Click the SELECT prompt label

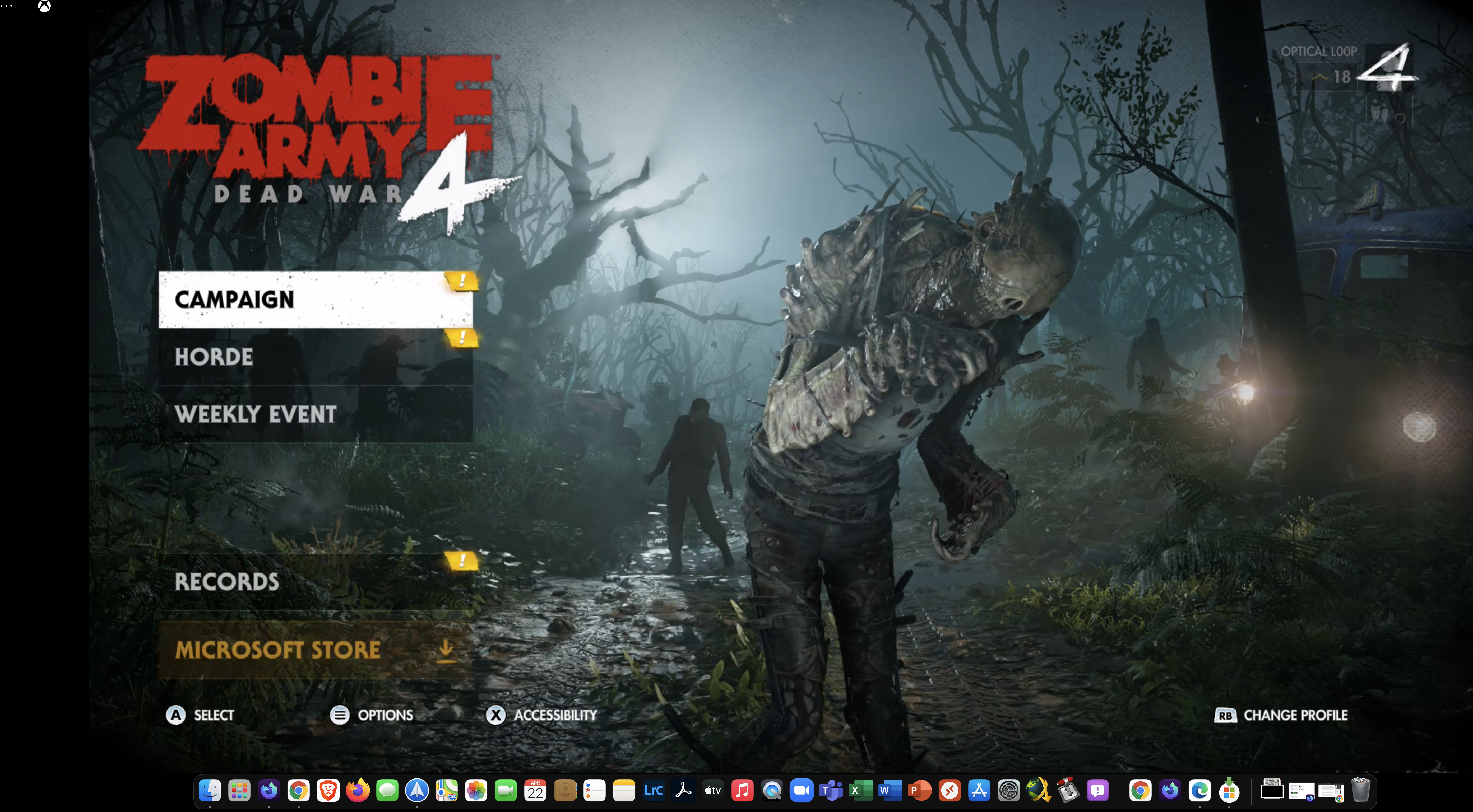click(x=214, y=715)
